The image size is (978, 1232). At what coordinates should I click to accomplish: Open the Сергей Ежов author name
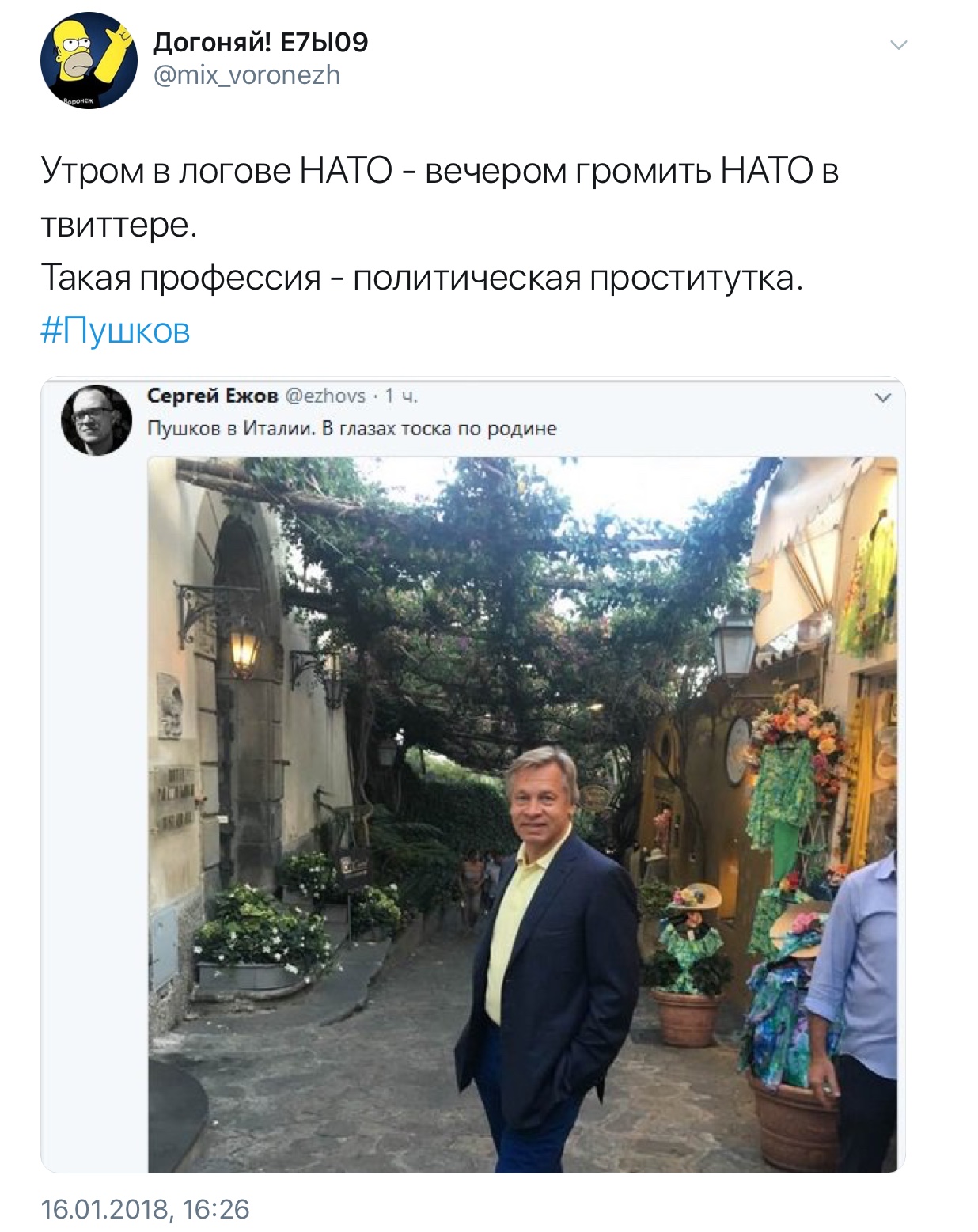213,395
